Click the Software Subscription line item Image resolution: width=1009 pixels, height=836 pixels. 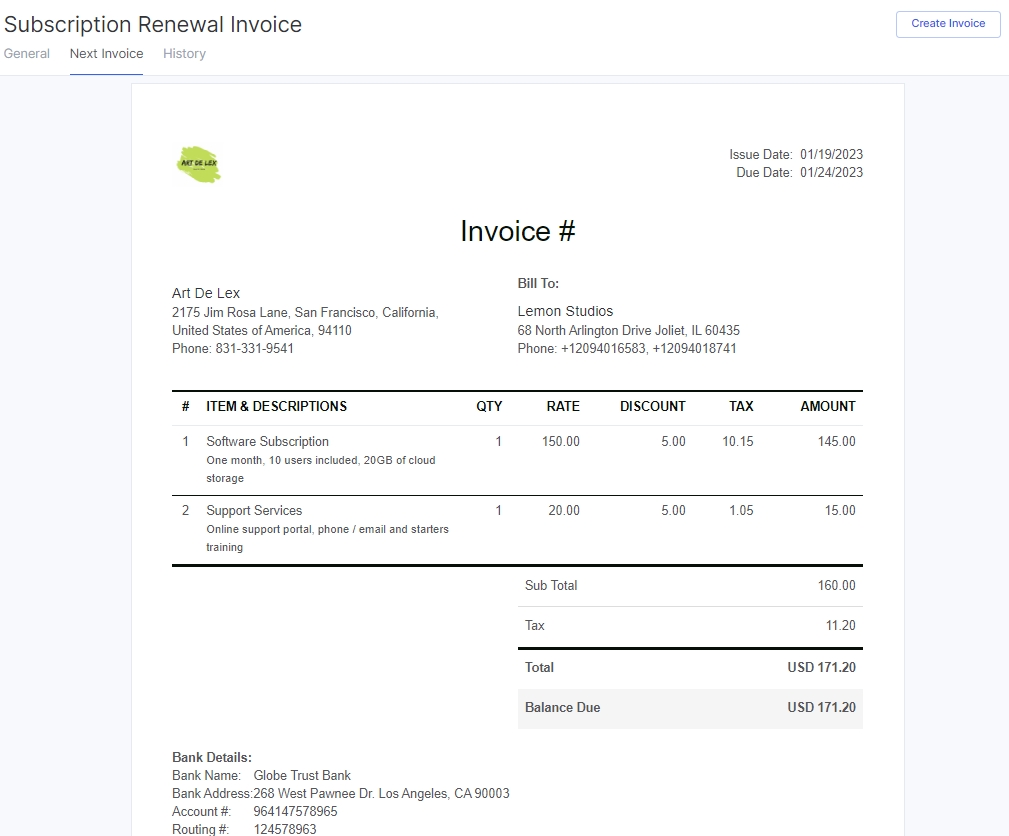267,441
